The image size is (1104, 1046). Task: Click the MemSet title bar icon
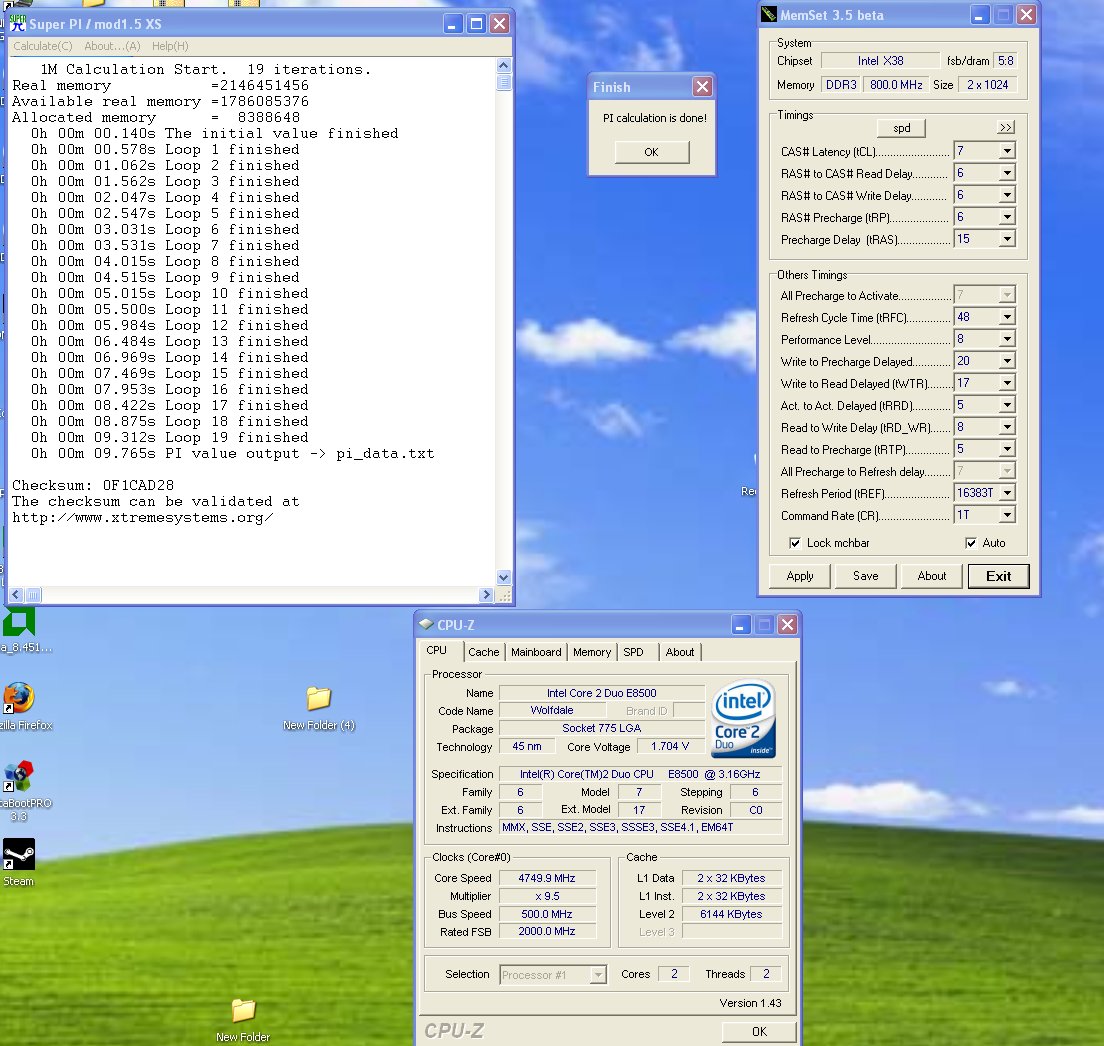pyautogui.click(x=768, y=15)
